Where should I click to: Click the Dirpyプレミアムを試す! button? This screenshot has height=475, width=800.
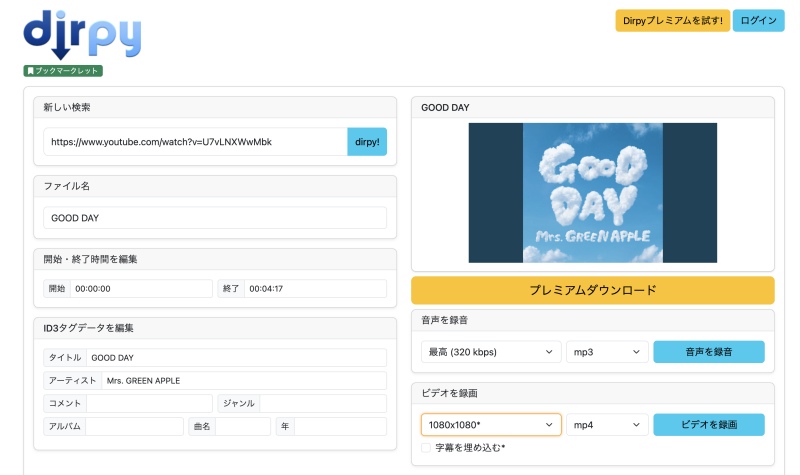pos(672,20)
